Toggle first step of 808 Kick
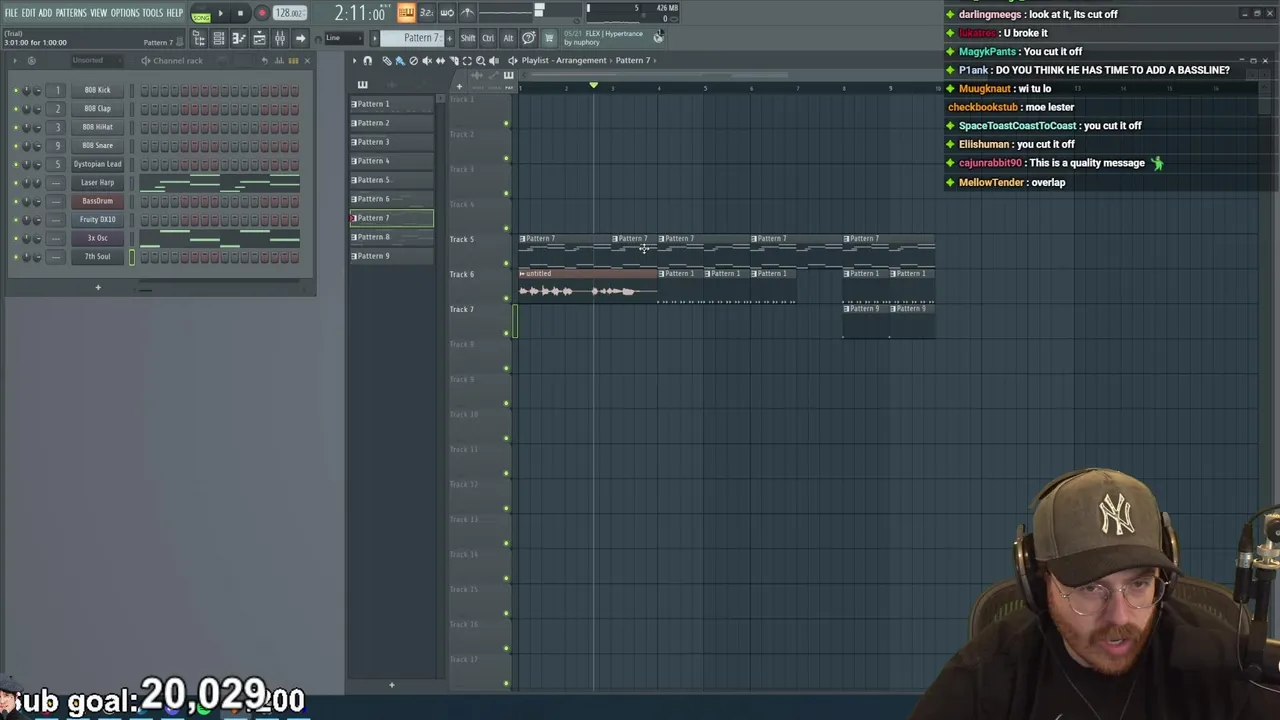The width and height of the screenshot is (1280, 720). 145,90
